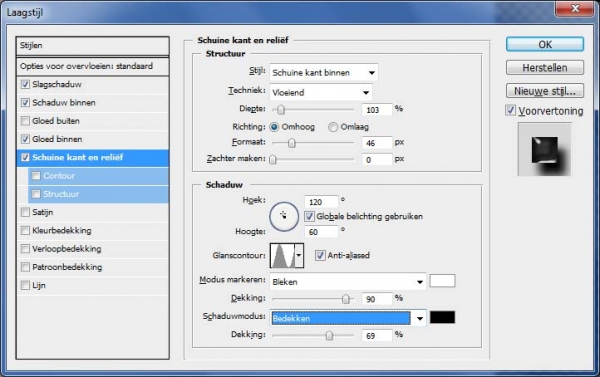Click the Formaat value field
This screenshot has height=377, width=600.
pos(377,143)
